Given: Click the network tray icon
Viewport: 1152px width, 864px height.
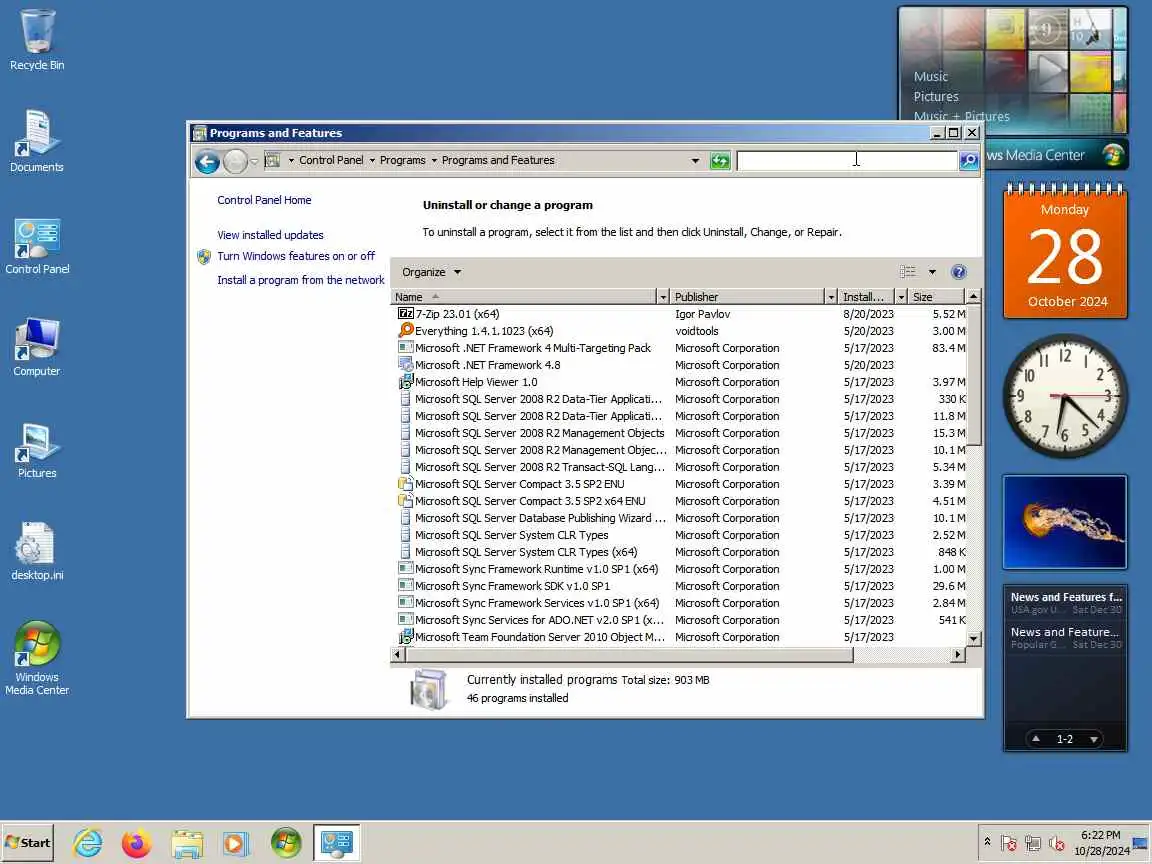Looking at the screenshot, I should click(1032, 843).
